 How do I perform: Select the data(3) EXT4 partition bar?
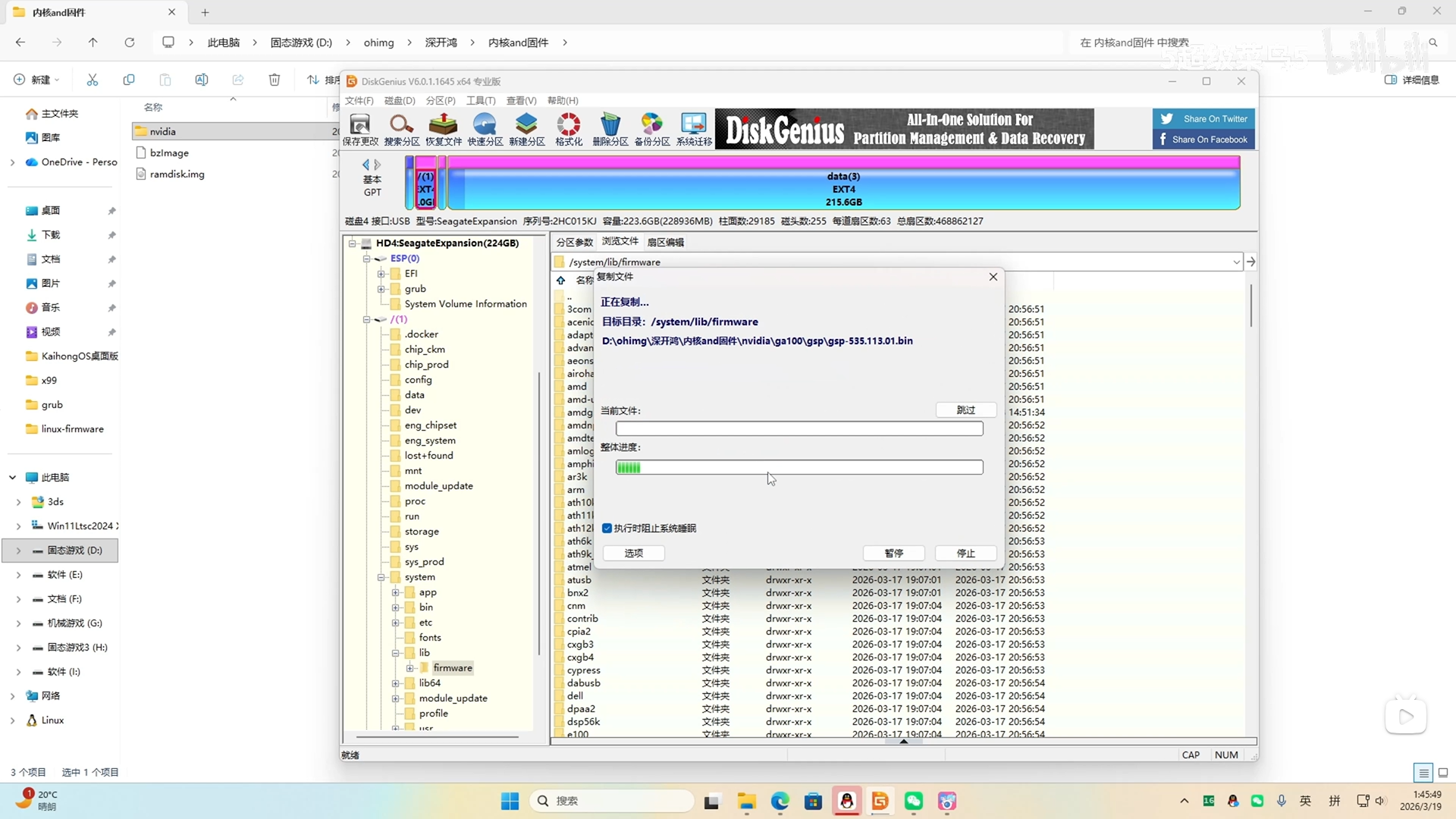(843, 189)
